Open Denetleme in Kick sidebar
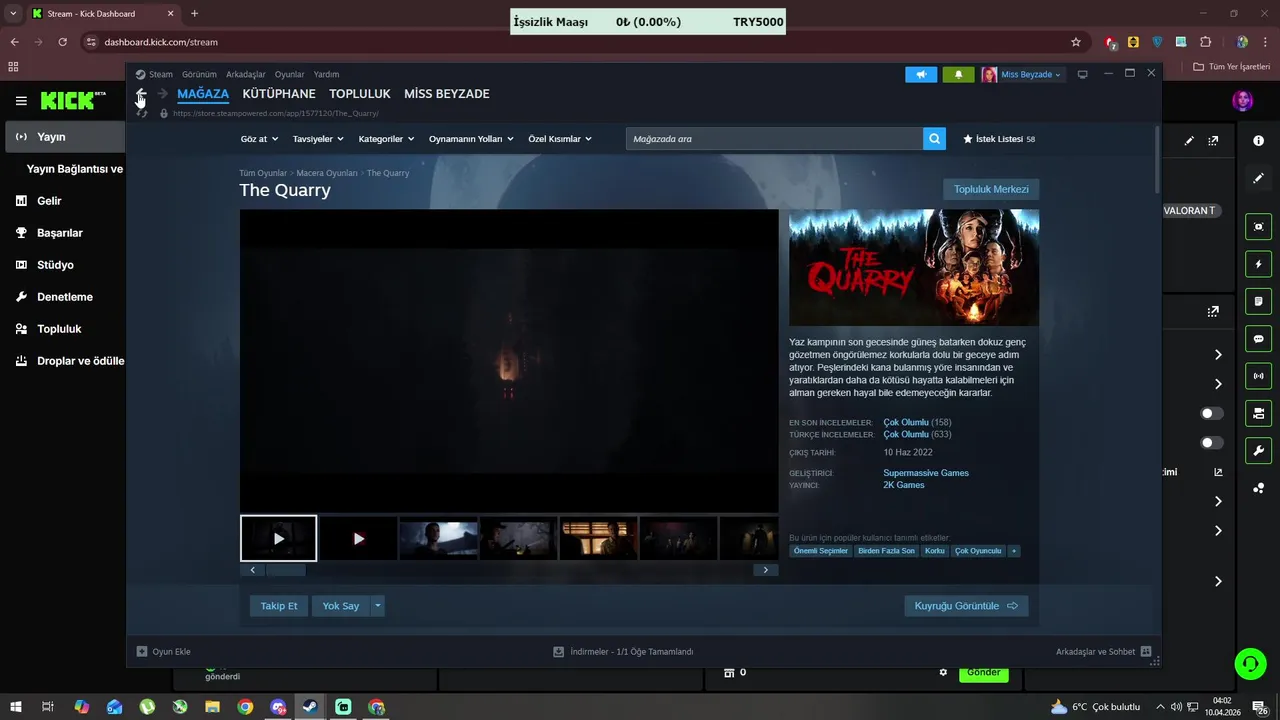 click(x=64, y=297)
